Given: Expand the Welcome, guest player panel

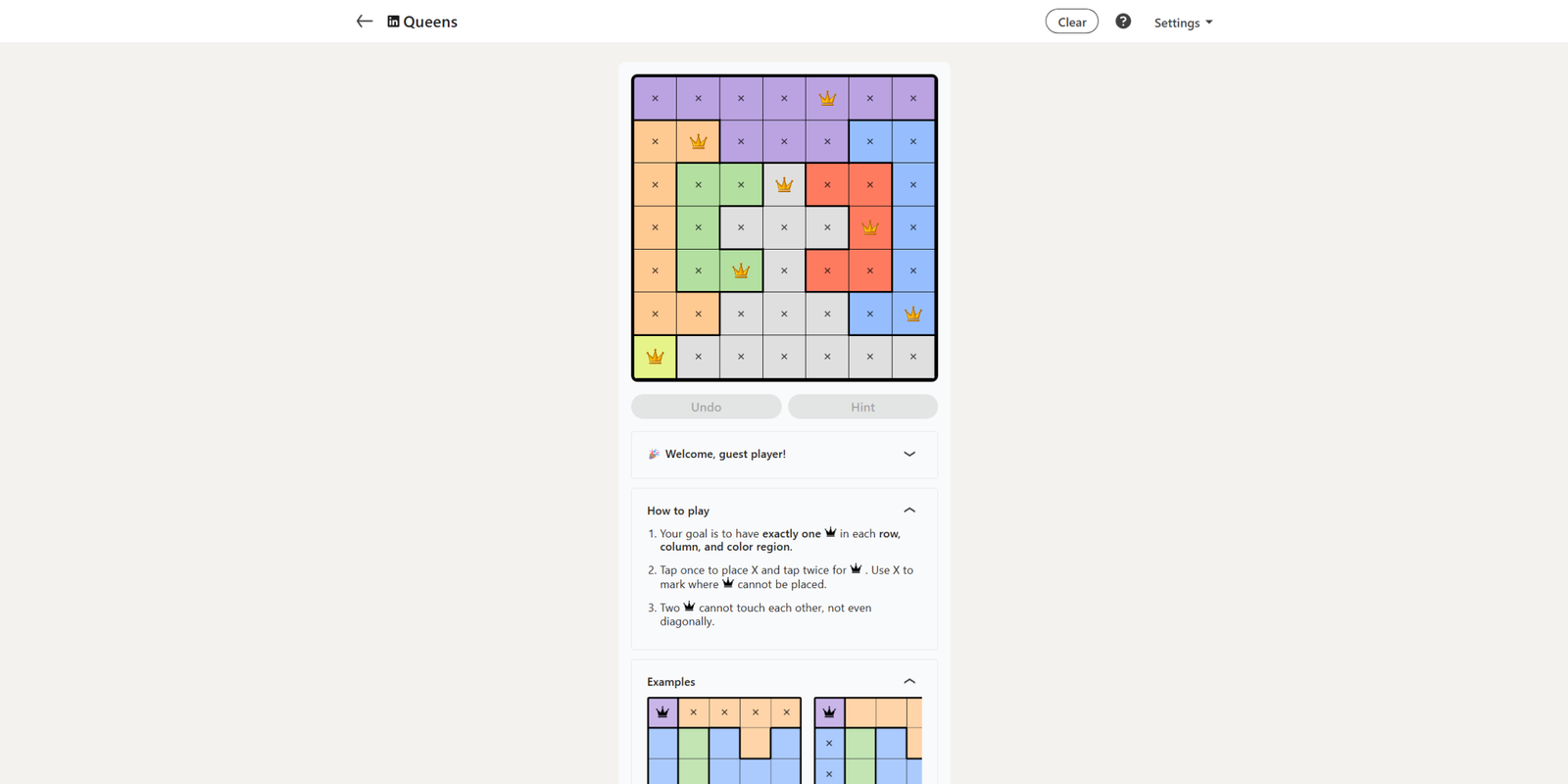Looking at the screenshot, I should pos(909,454).
